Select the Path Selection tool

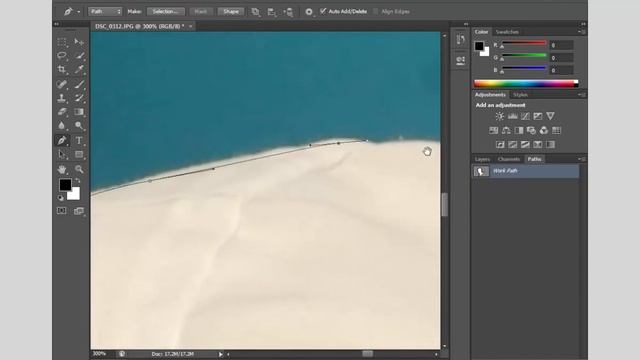coord(62,155)
